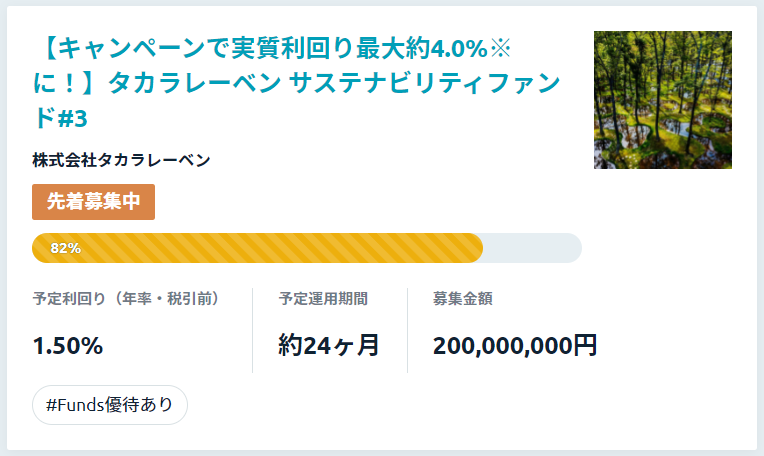This screenshot has width=764, height=456.
Task: Click the forest thumbnail image
Action: point(663,100)
